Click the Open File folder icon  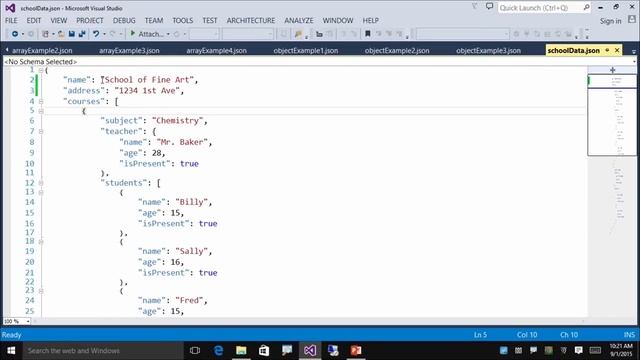click(x=61, y=34)
